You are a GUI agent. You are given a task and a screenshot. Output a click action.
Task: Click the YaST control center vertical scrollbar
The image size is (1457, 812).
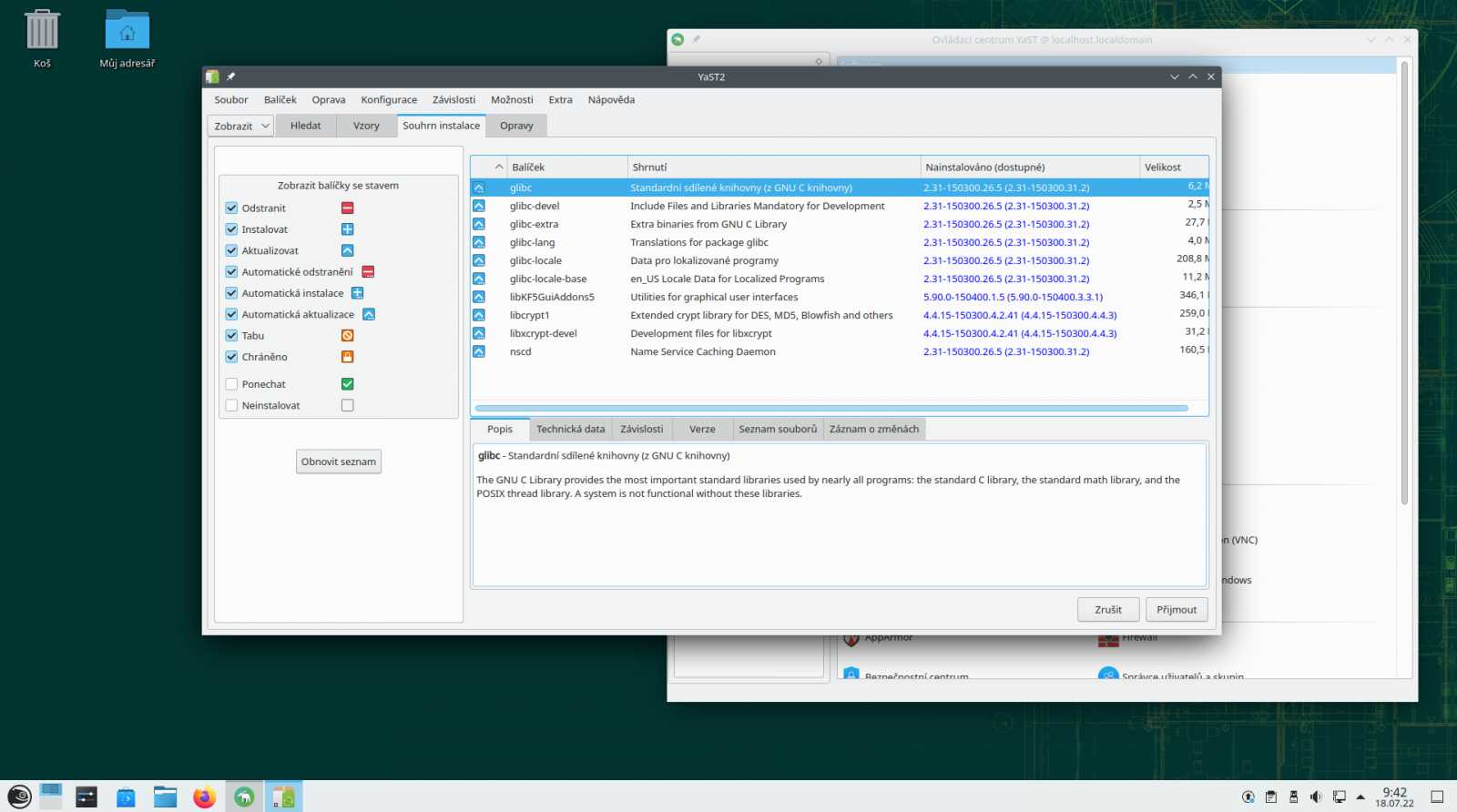click(1404, 282)
